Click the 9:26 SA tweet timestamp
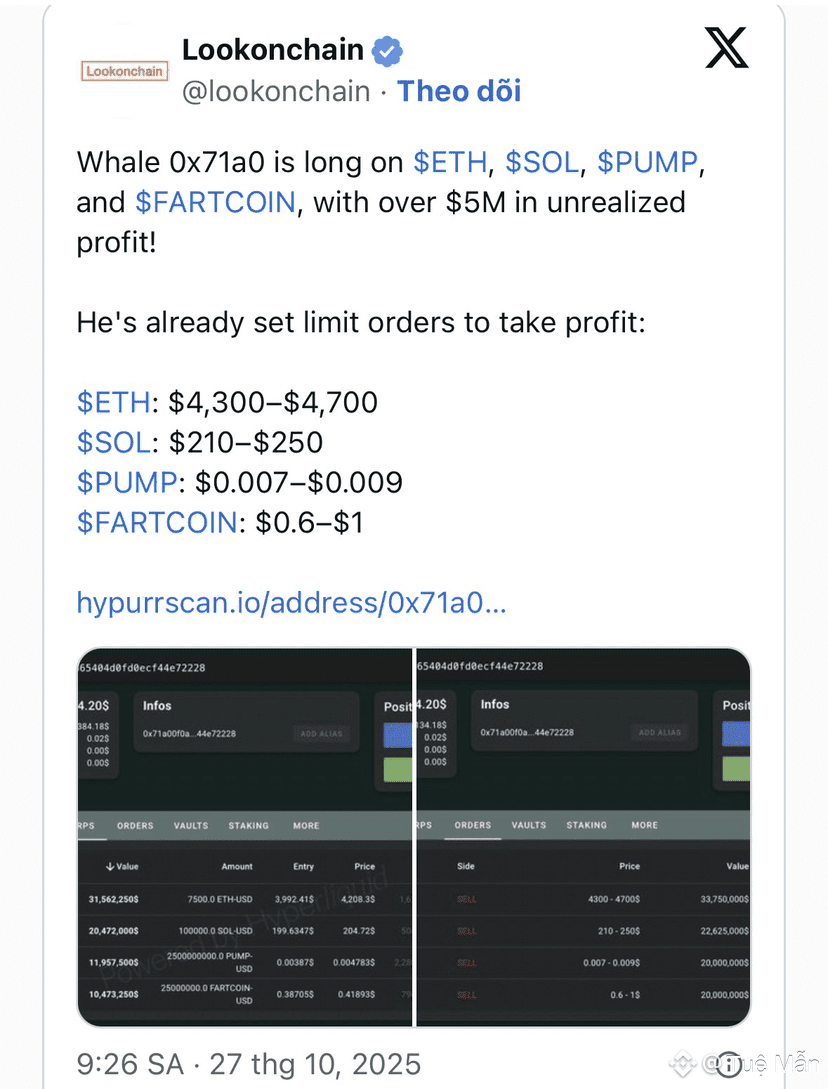This screenshot has height=1089, width=828. coord(130,1064)
